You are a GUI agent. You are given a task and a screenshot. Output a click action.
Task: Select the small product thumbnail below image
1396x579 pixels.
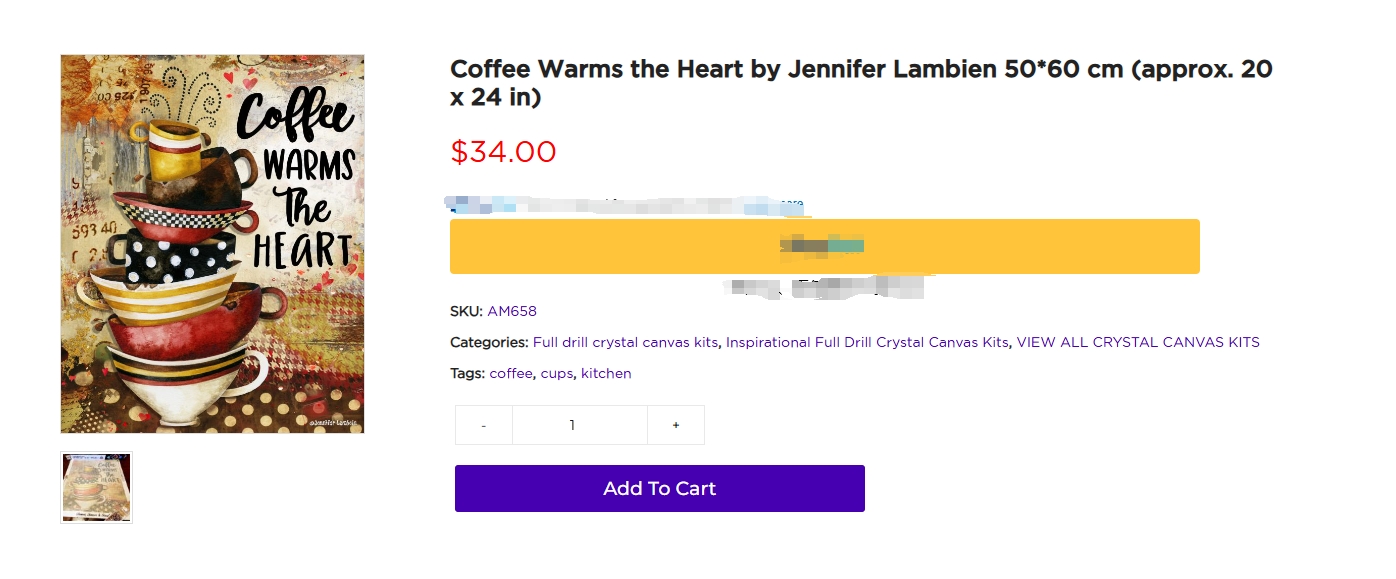[96, 488]
